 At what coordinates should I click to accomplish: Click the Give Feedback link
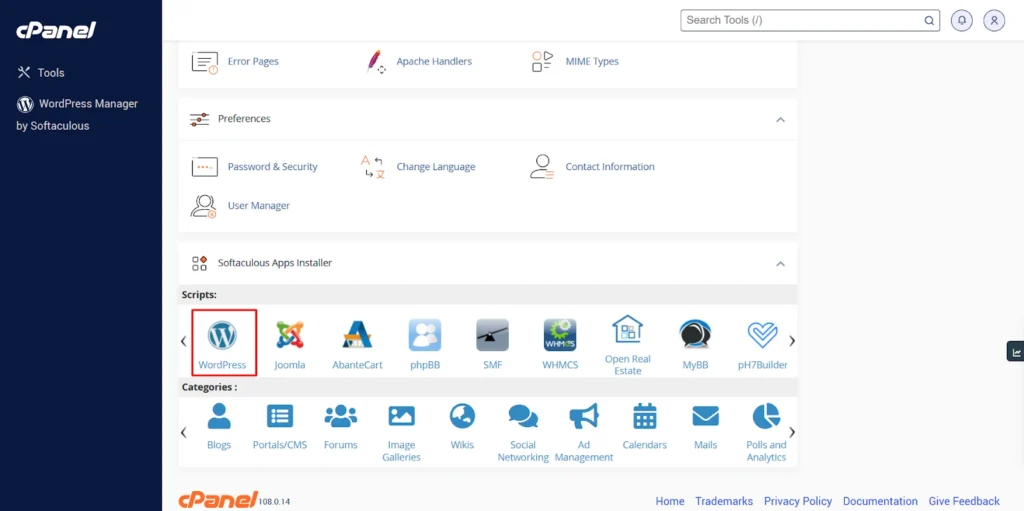coord(964,501)
